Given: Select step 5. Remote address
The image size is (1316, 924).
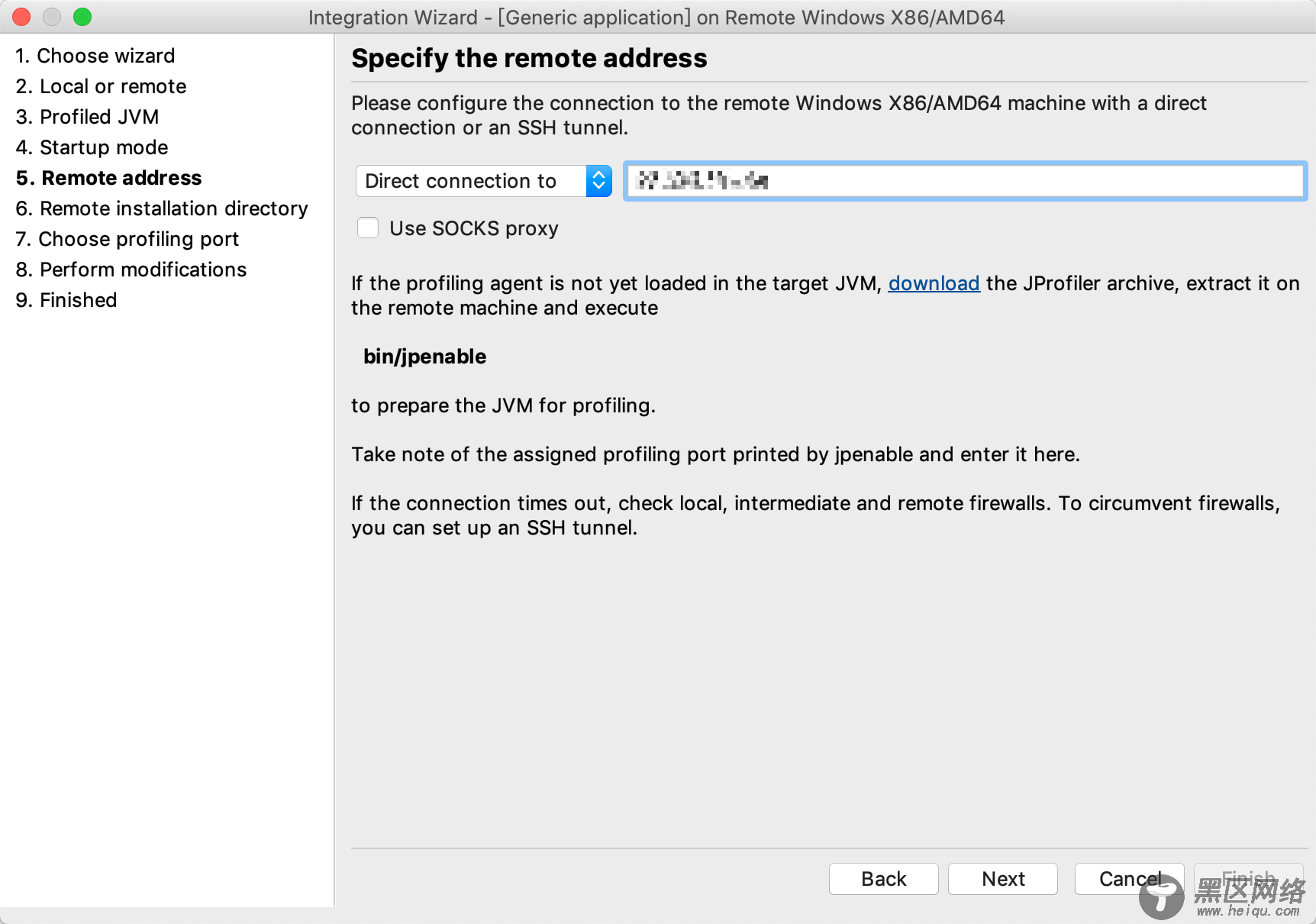Looking at the screenshot, I should [x=108, y=178].
